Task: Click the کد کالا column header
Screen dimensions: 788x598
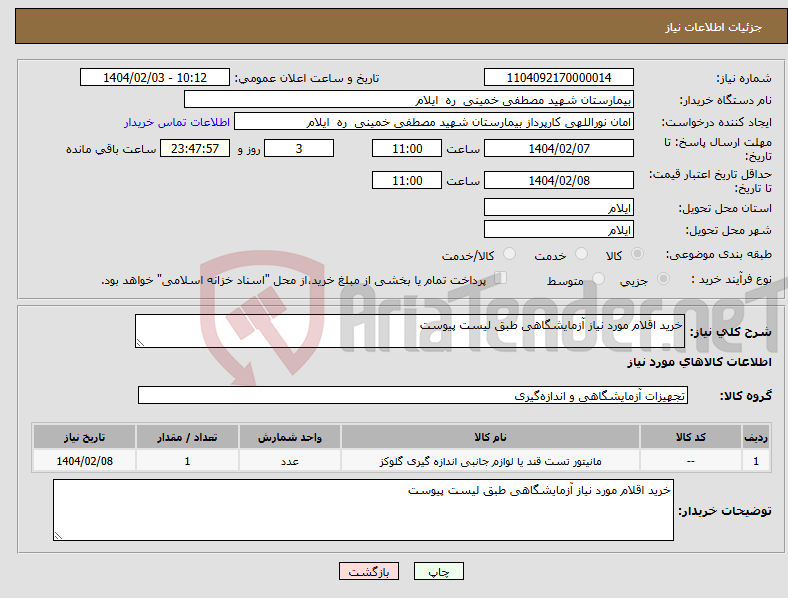Action: (x=691, y=437)
